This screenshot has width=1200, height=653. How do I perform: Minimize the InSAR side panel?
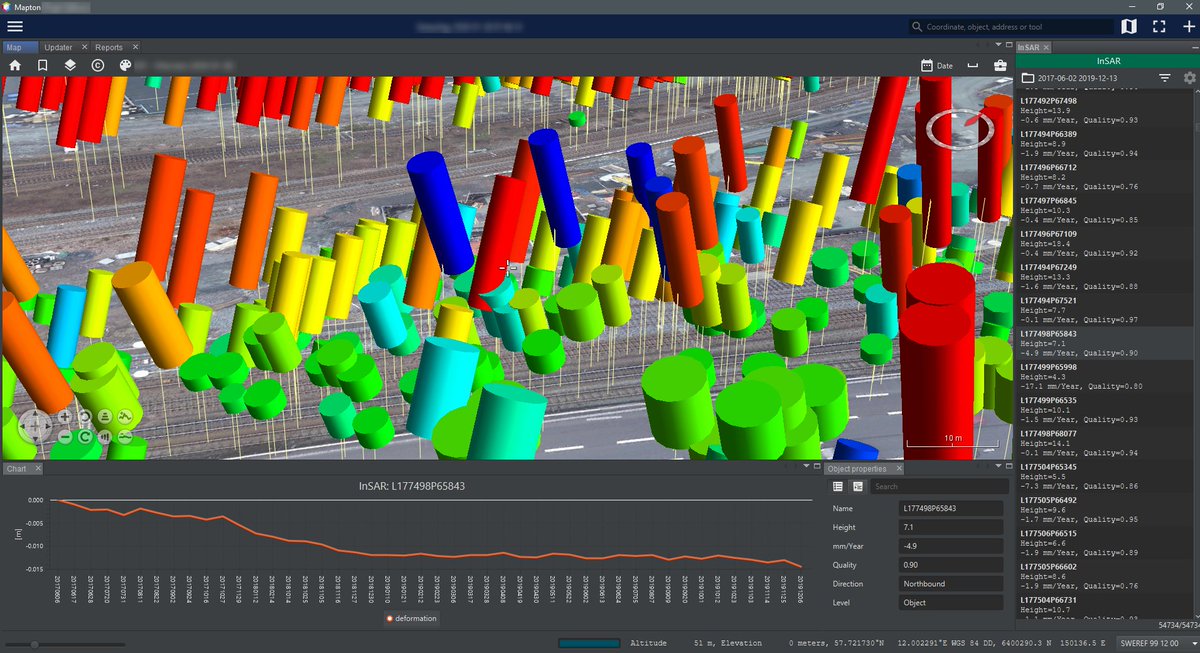(x=1193, y=47)
